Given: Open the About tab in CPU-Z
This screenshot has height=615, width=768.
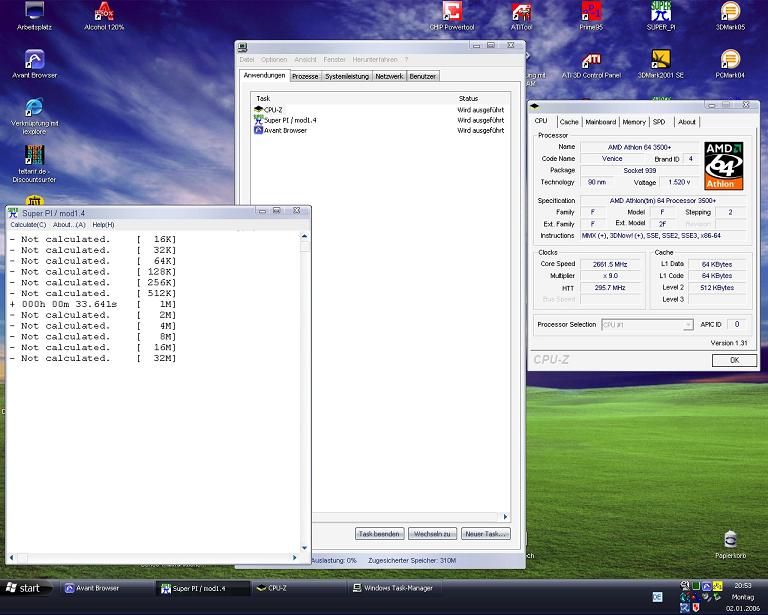Looking at the screenshot, I should [687, 122].
